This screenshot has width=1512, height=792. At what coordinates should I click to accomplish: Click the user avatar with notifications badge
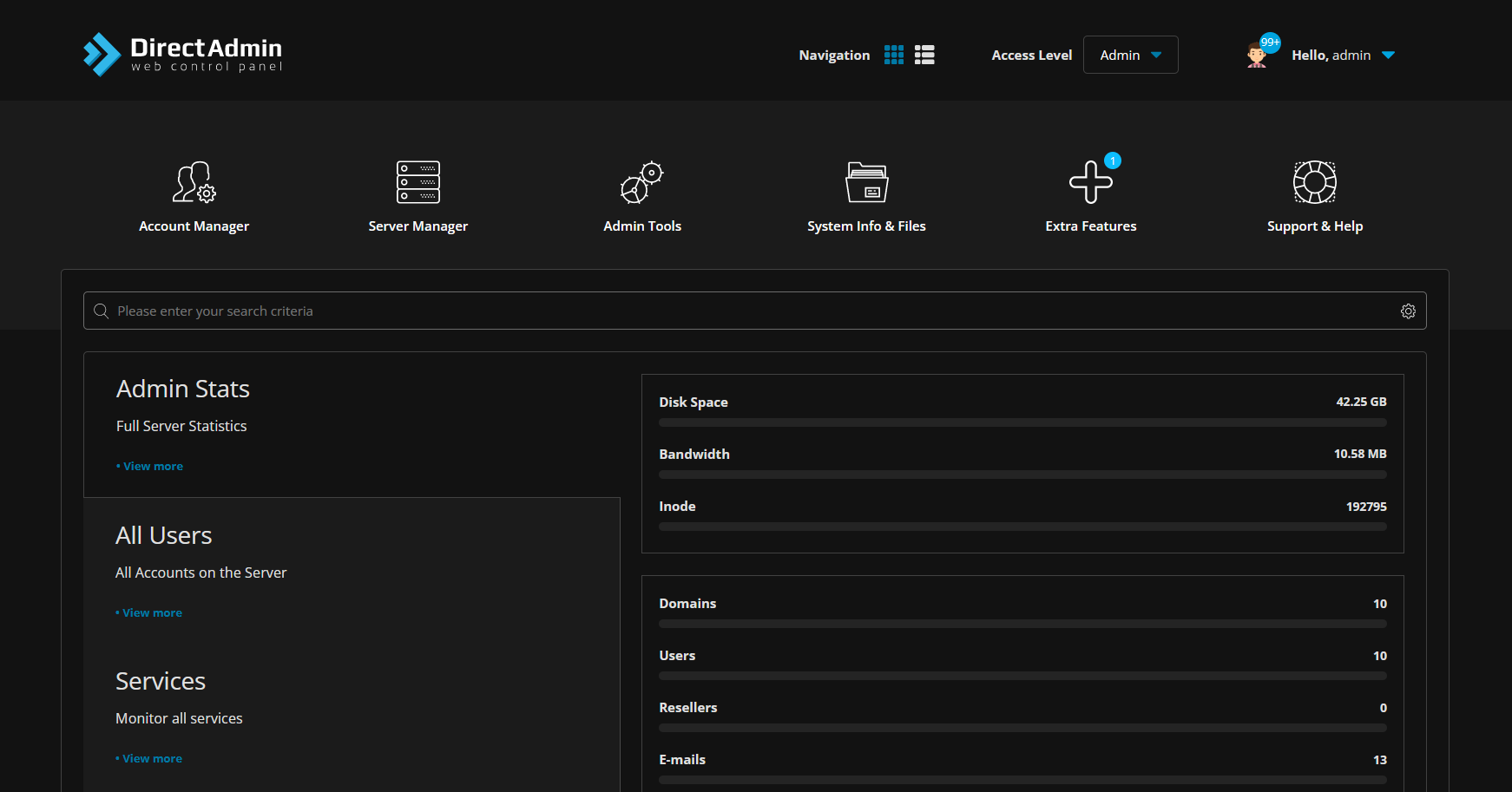click(1256, 56)
